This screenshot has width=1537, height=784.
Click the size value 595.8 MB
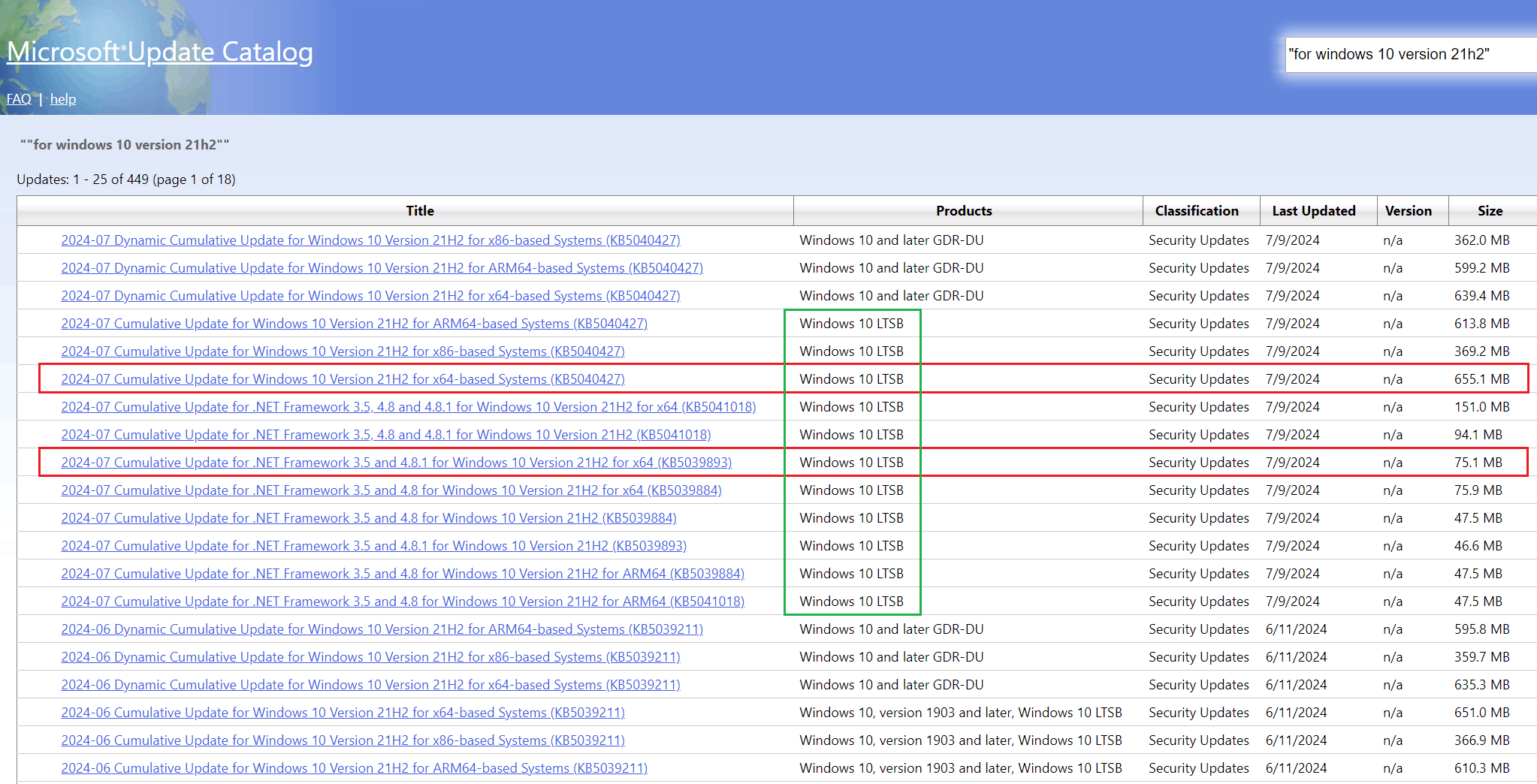click(1481, 629)
